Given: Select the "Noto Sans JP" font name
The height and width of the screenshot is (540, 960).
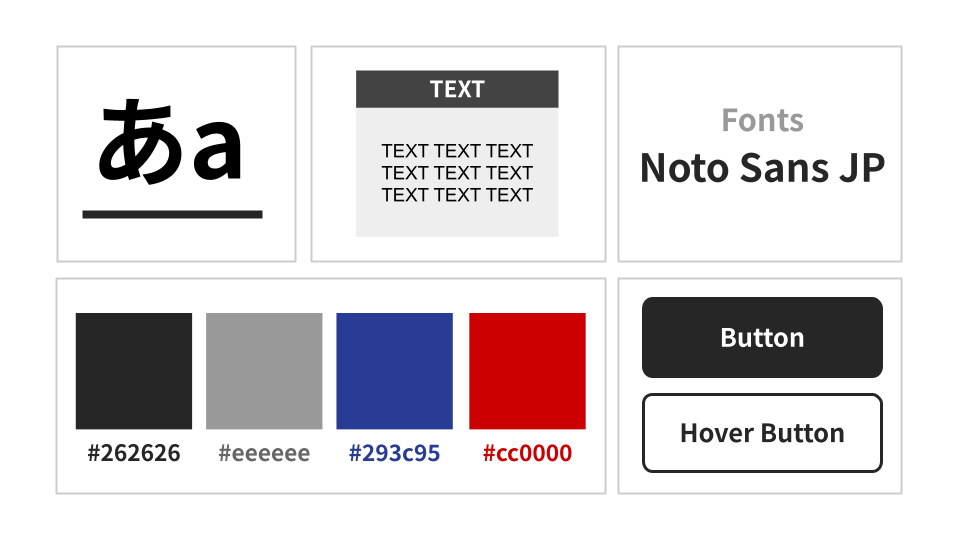Looking at the screenshot, I should (762, 168).
